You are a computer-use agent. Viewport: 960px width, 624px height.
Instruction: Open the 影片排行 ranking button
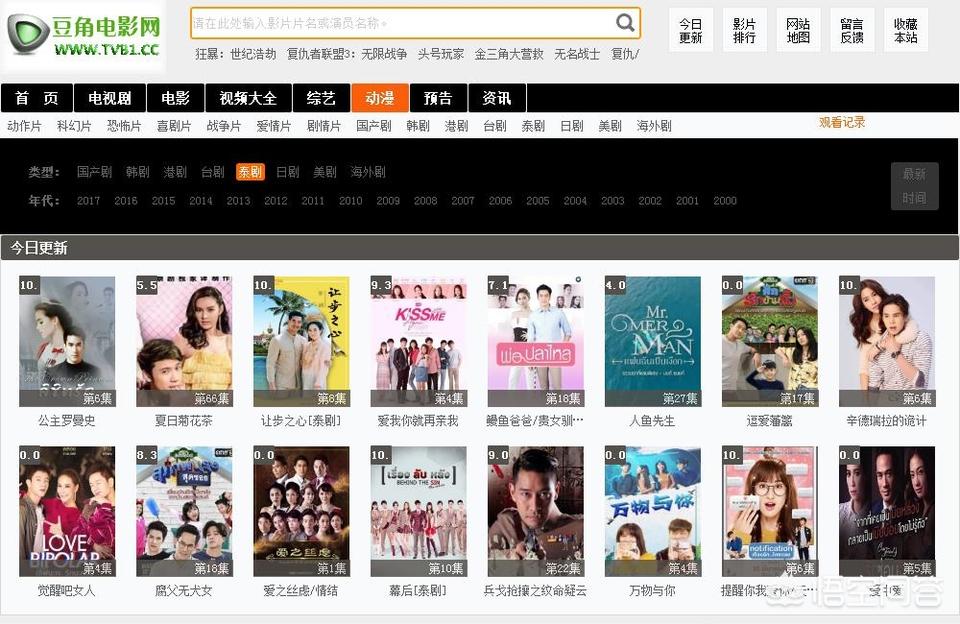click(x=744, y=30)
